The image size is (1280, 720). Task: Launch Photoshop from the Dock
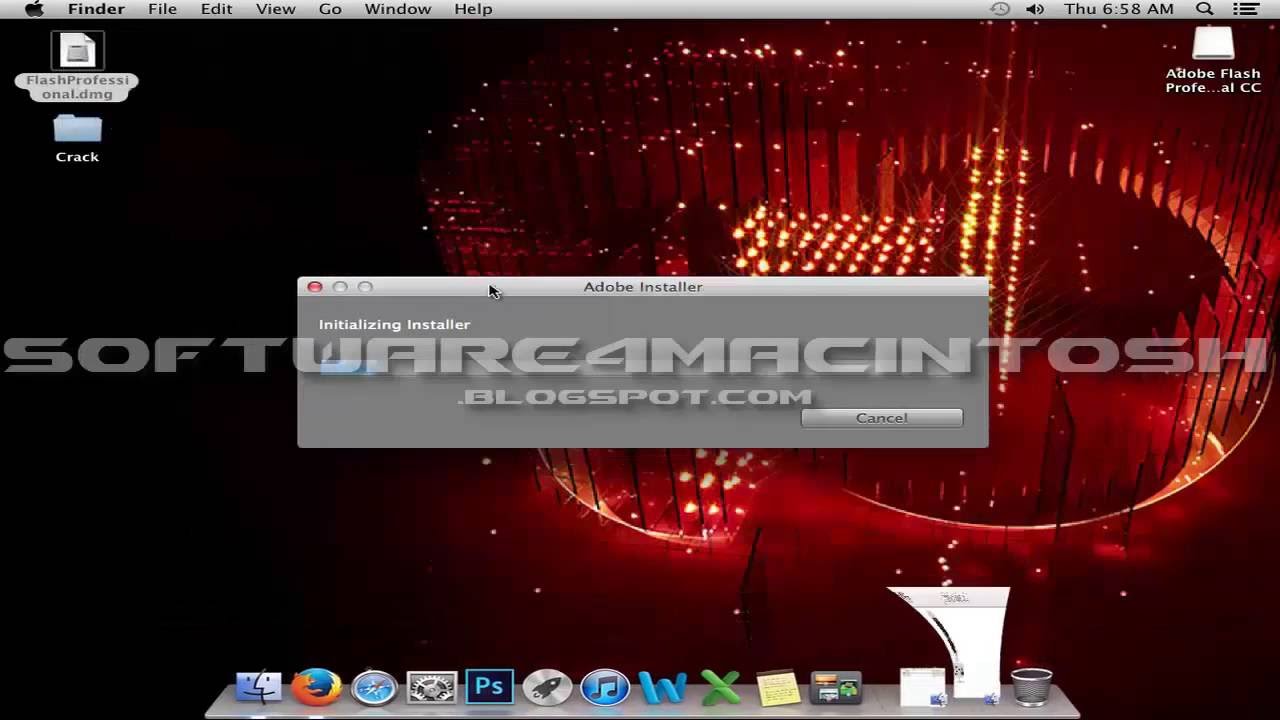point(489,687)
